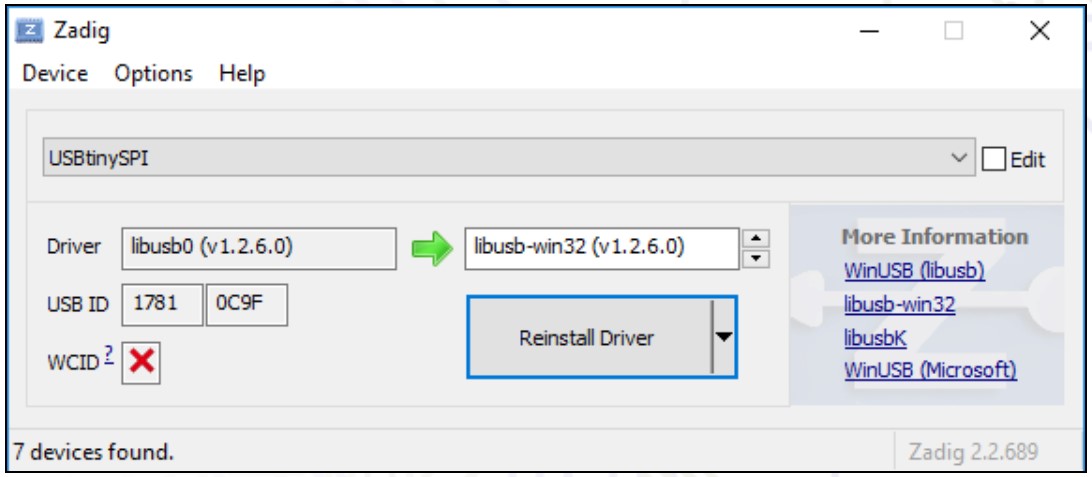The height and width of the screenshot is (477, 1092).
Task: Click the USB product ID field 0C9F
Action: click(x=246, y=307)
